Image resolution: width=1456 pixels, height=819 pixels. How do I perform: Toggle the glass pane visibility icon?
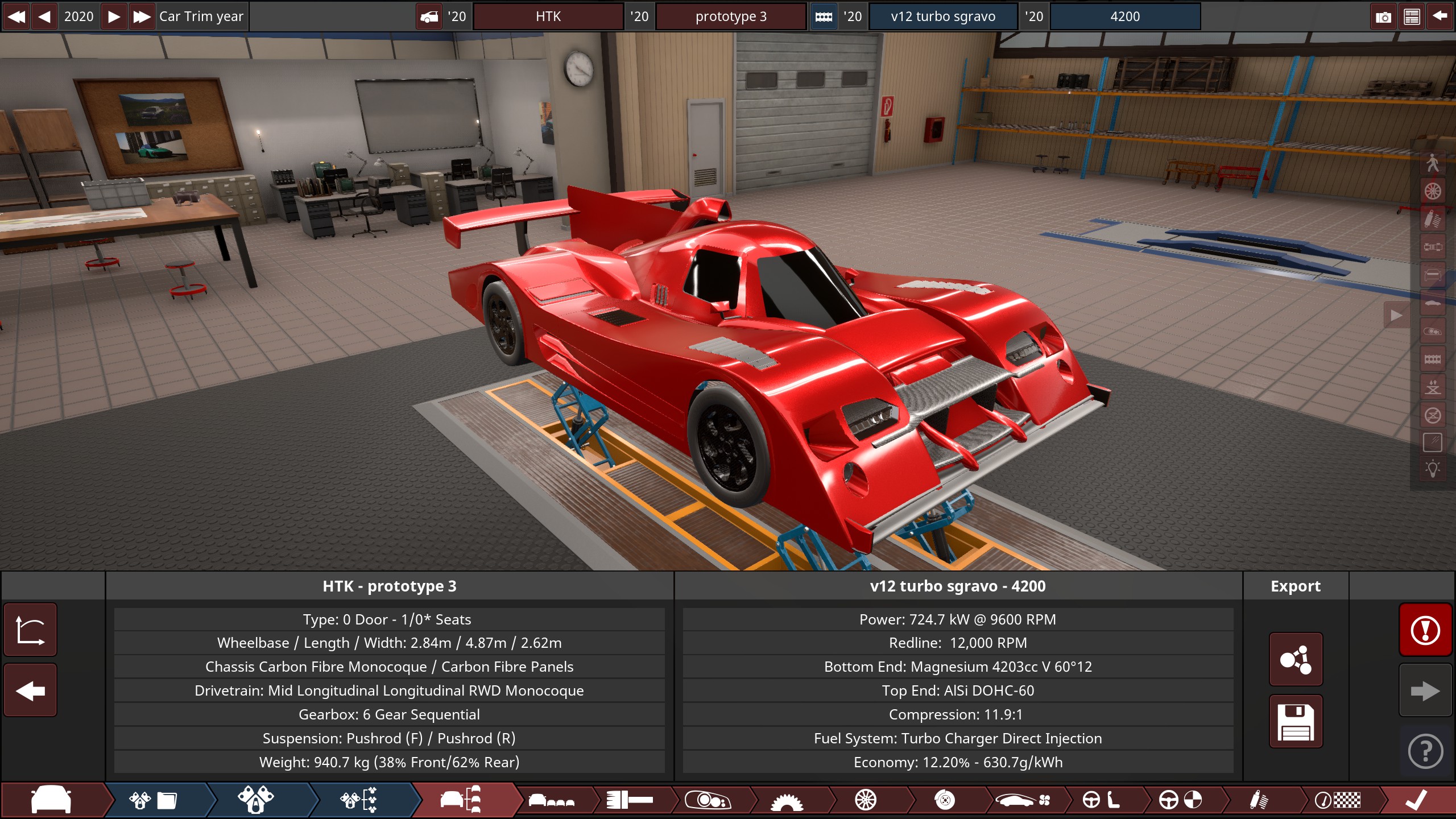click(x=1433, y=442)
